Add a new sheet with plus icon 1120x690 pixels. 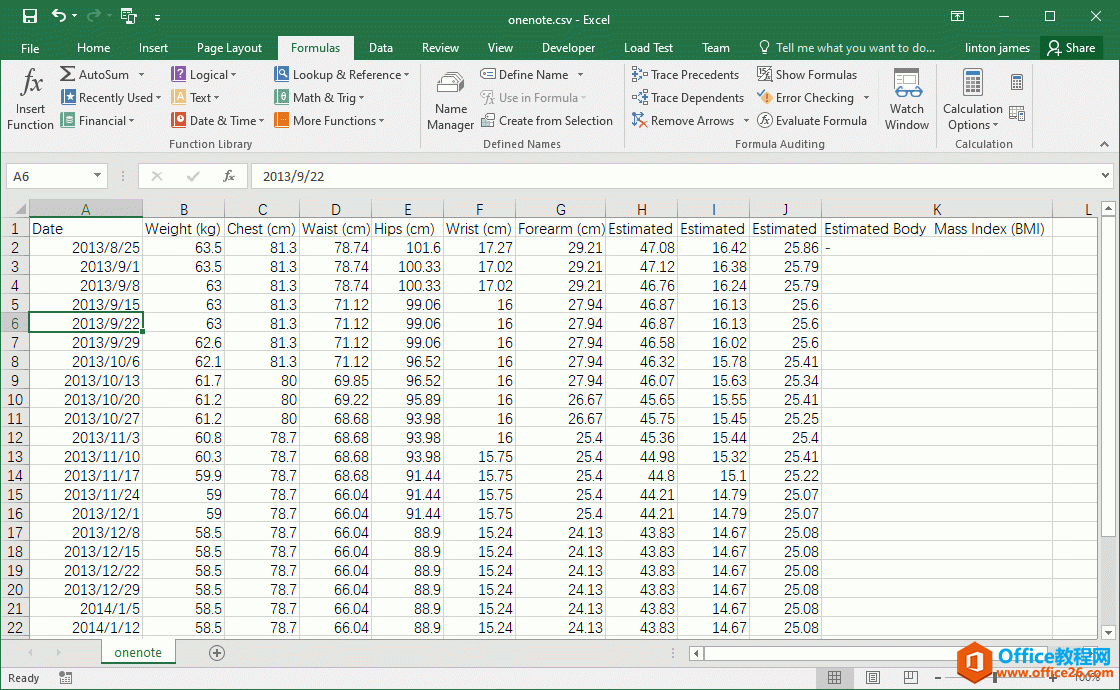coord(217,653)
